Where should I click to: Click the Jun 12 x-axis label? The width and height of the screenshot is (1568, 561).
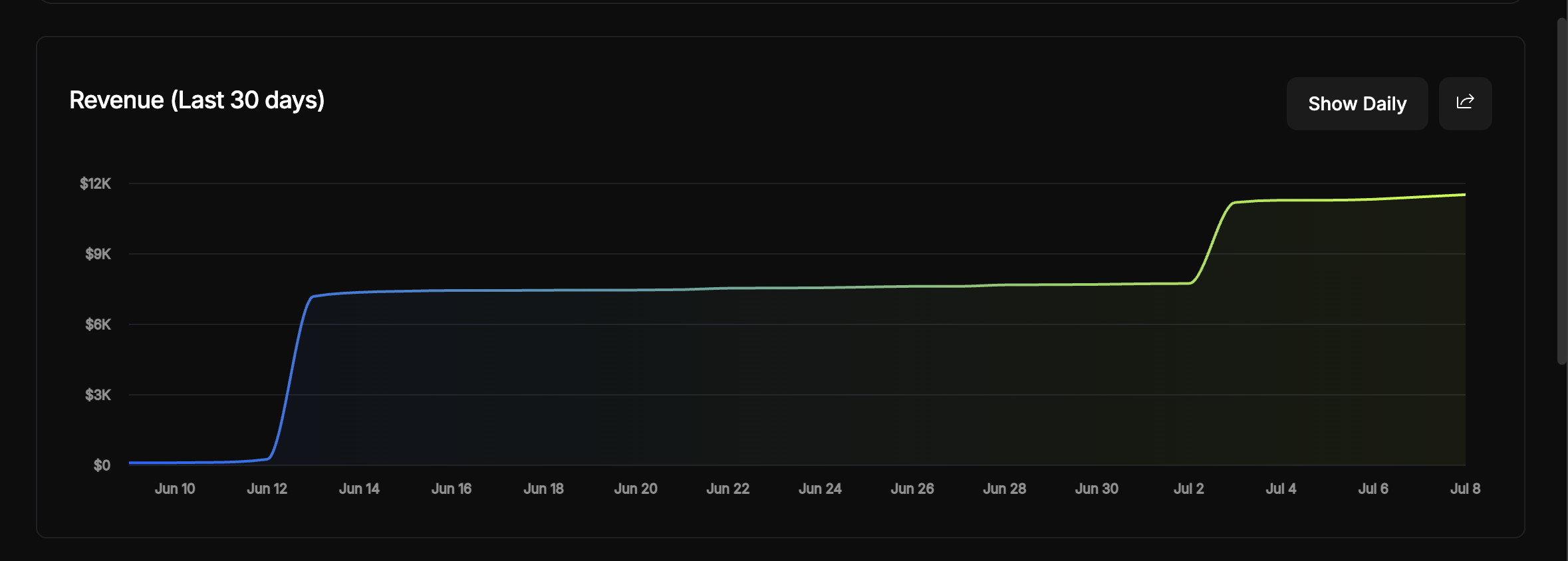tap(267, 489)
